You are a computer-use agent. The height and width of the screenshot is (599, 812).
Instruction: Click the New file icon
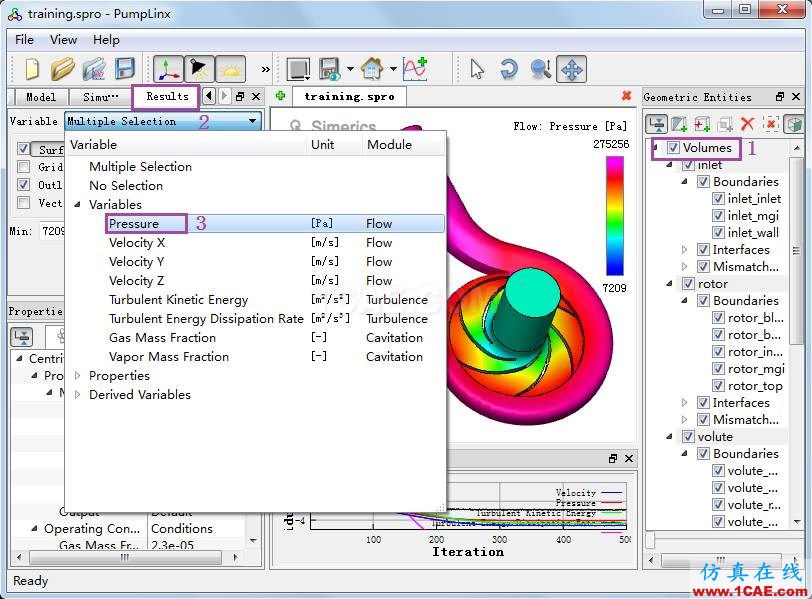pyautogui.click(x=32, y=69)
